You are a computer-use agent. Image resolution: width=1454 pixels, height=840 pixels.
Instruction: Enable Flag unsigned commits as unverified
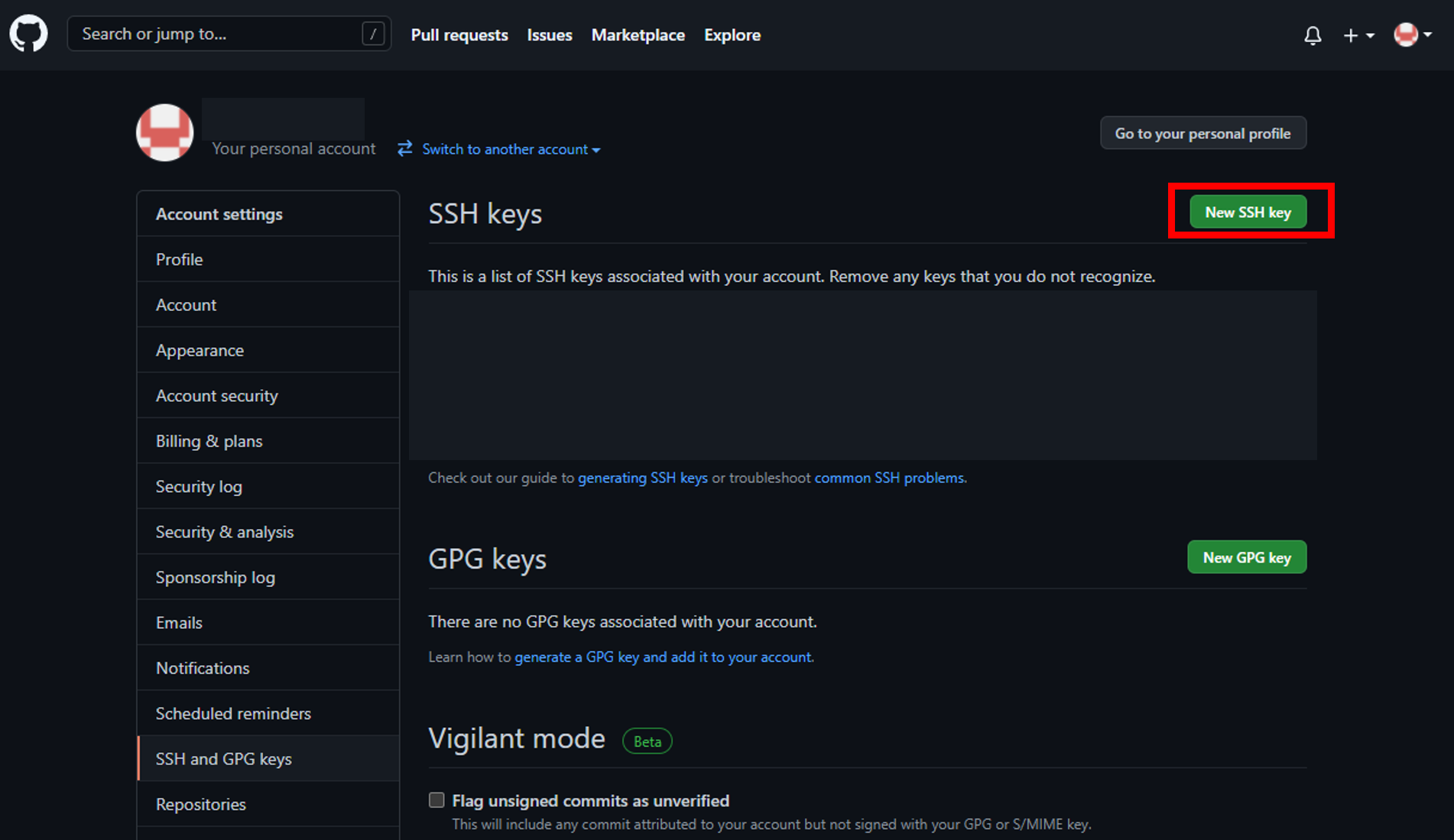point(436,799)
